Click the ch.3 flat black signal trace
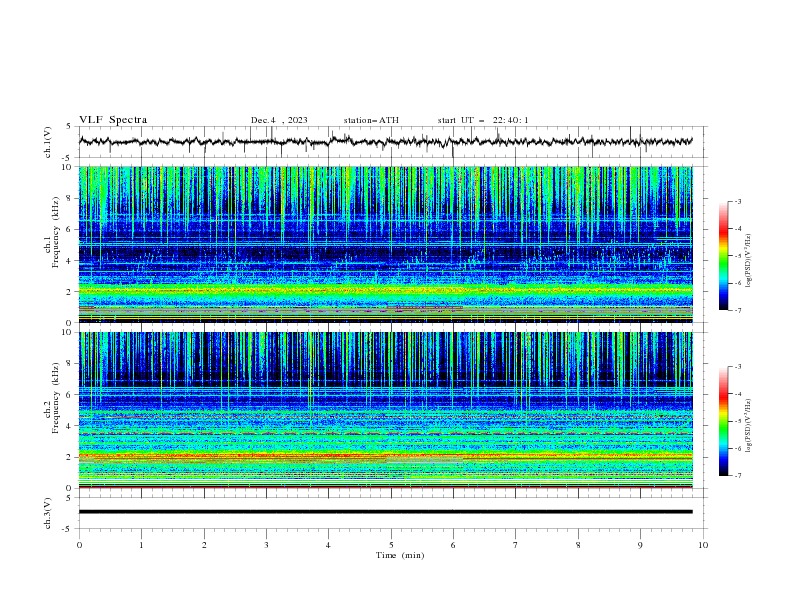Viewport: 792px width, 612px height. (385, 512)
